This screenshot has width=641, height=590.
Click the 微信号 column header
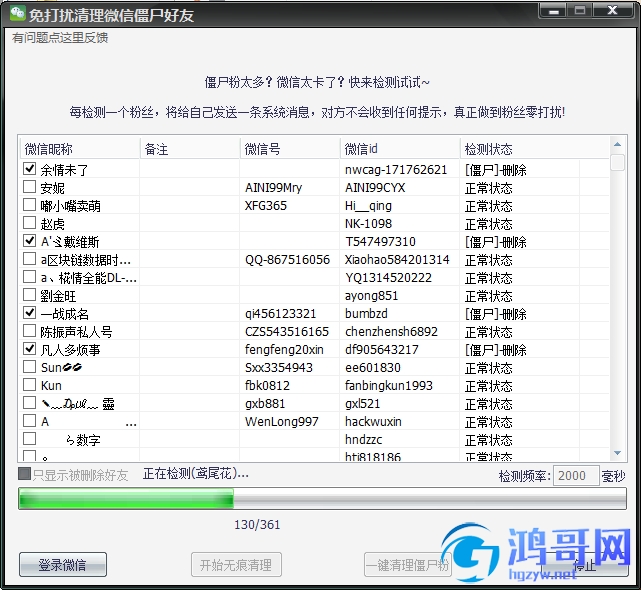click(x=290, y=149)
